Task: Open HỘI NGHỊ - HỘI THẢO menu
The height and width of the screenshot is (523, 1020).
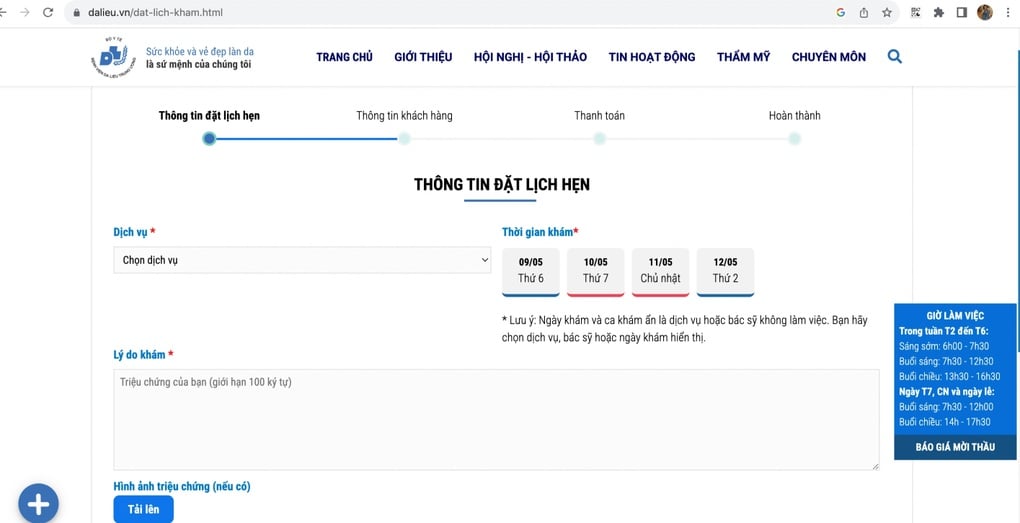Action: pos(530,57)
